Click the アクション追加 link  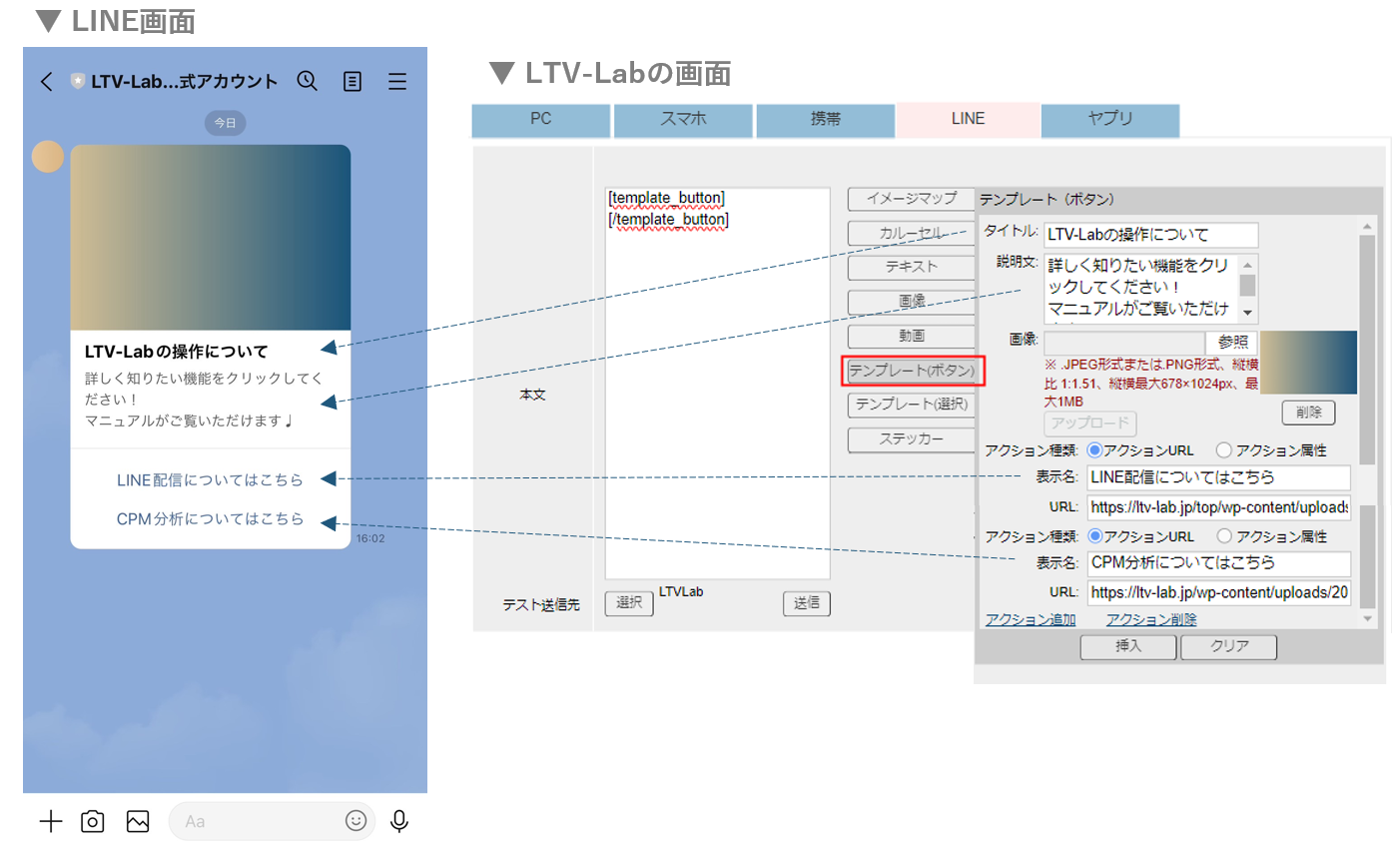pos(1030,619)
